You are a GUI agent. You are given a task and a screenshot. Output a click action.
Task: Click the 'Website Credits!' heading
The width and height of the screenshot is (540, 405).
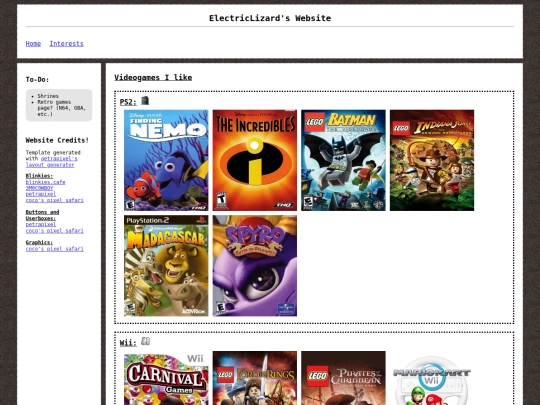click(x=57, y=140)
